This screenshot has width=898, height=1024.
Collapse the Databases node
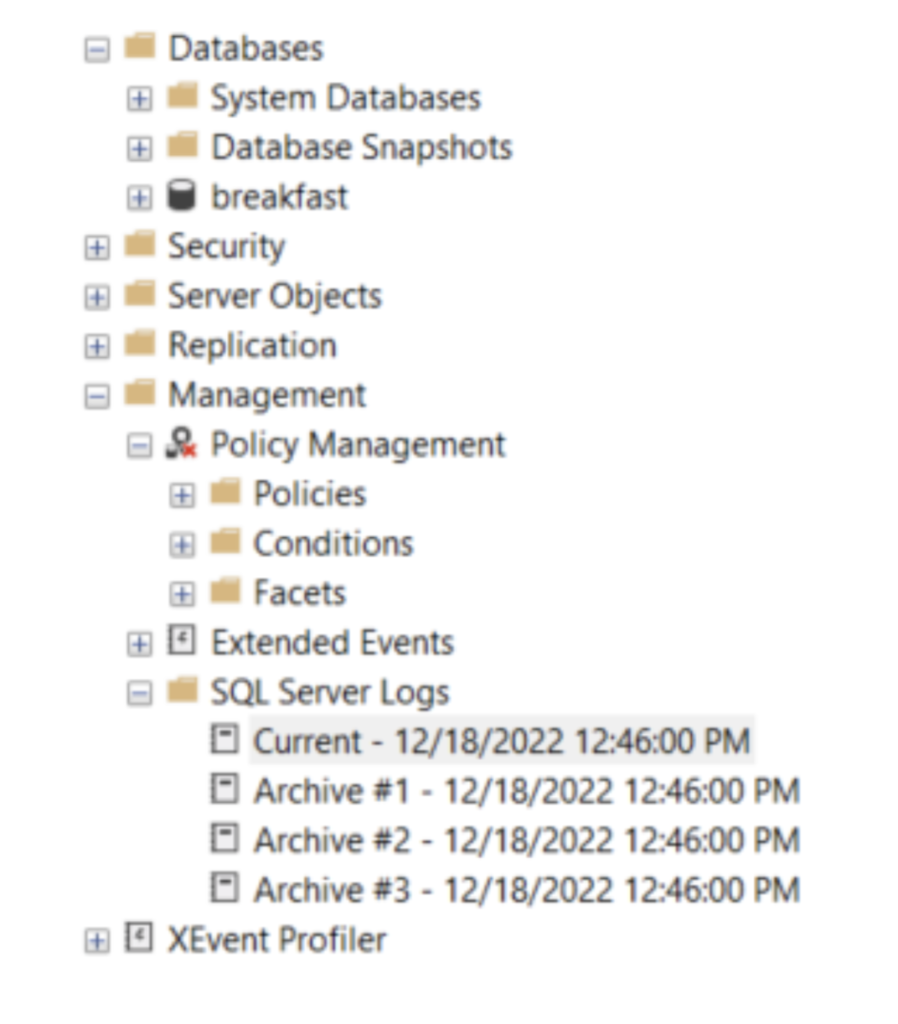click(97, 49)
